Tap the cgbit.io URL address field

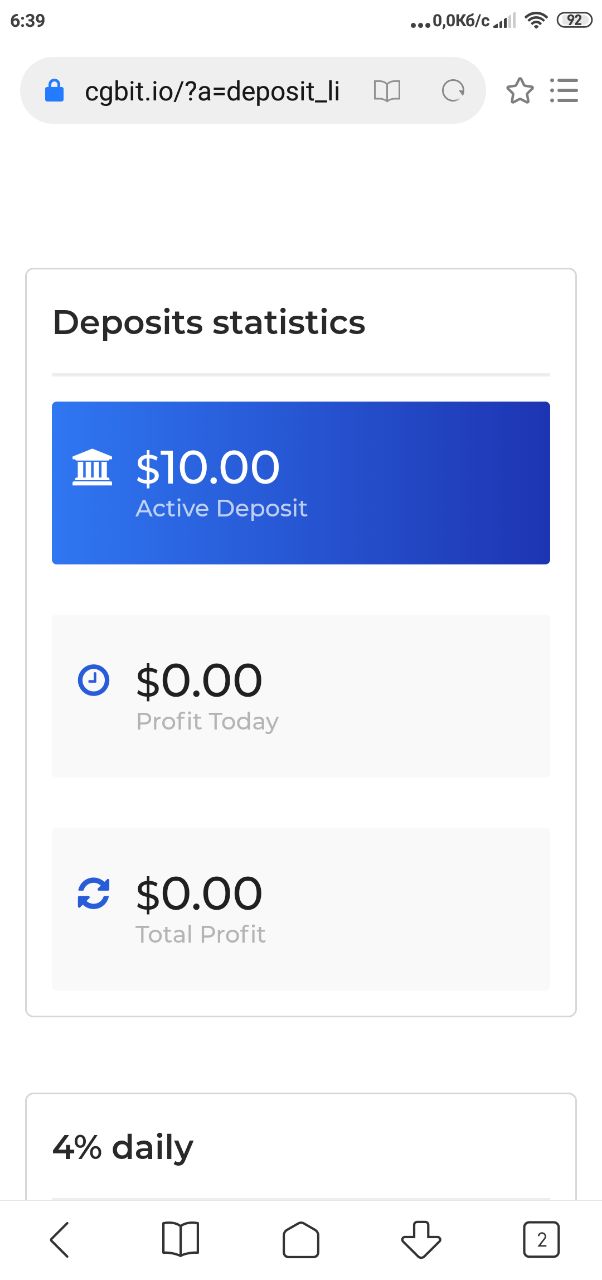212,91
